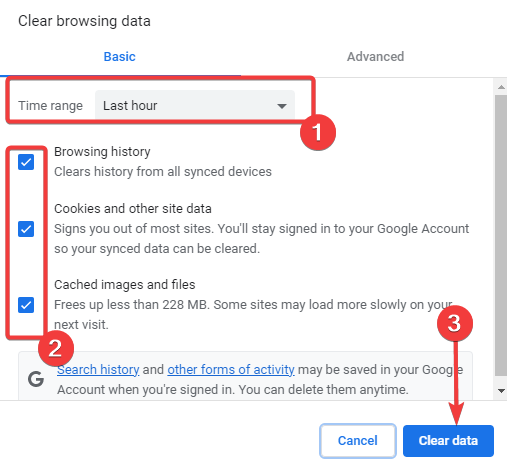Screen dimensions: 507x473
Task: Open the Search history link
Action: (x=98, y=370)
